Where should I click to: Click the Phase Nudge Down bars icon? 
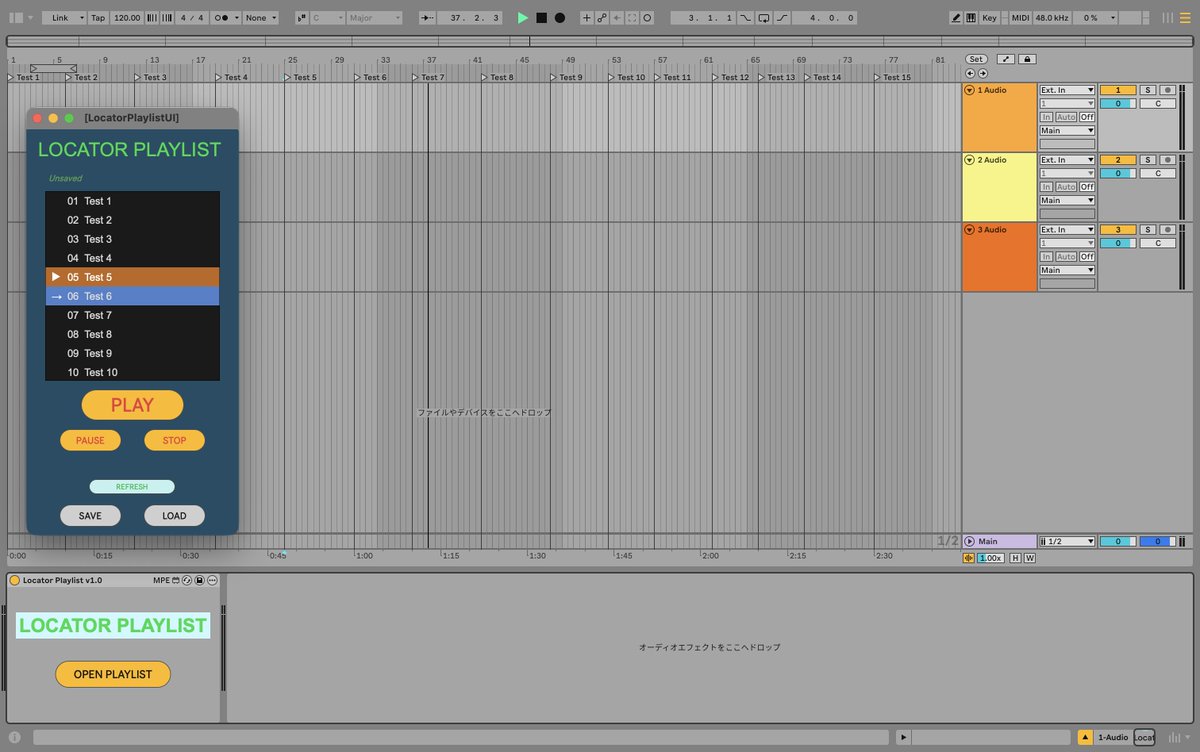(x=152, y=18)
